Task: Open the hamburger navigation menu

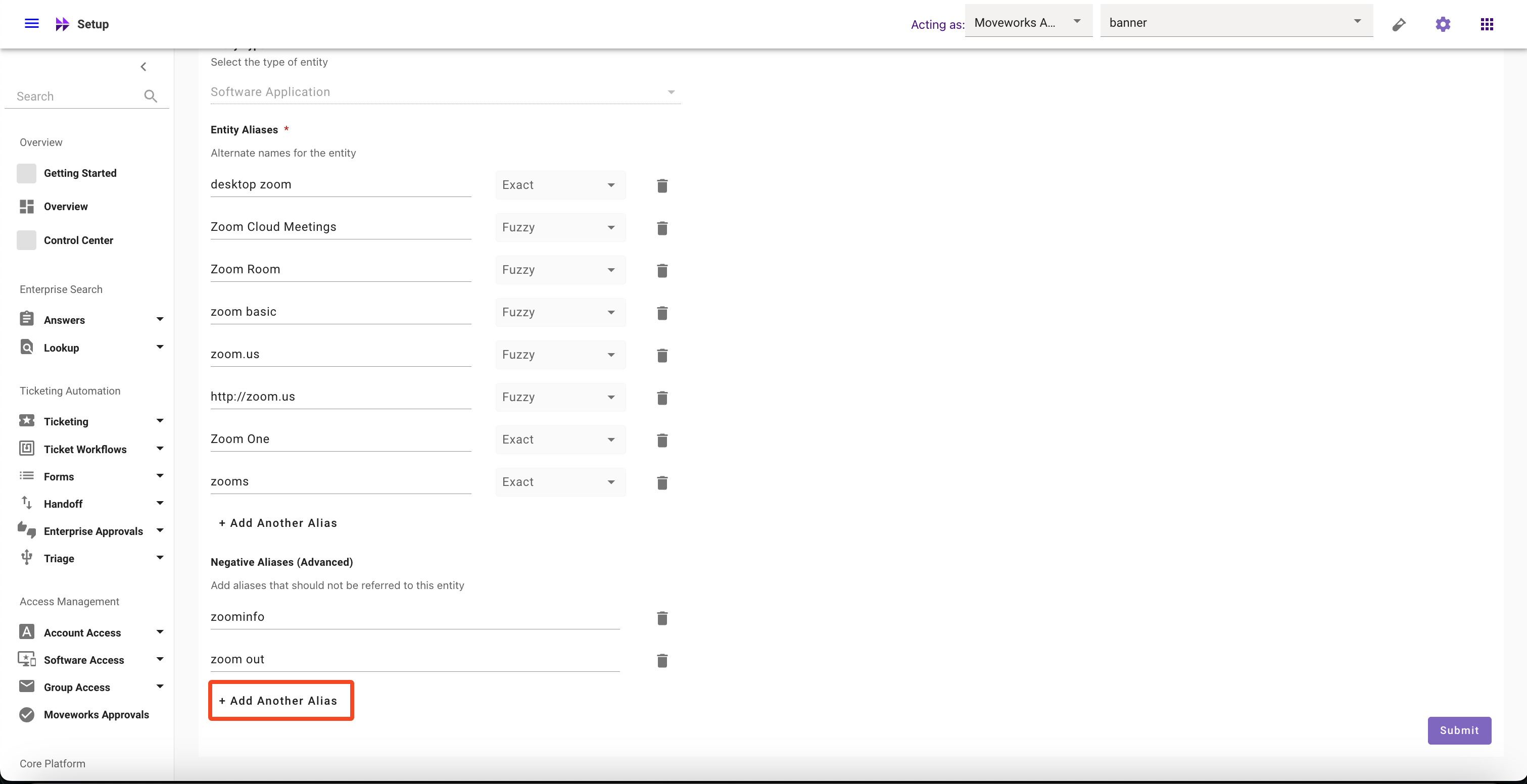Action: pyautogui.click(x=31, y=24)
